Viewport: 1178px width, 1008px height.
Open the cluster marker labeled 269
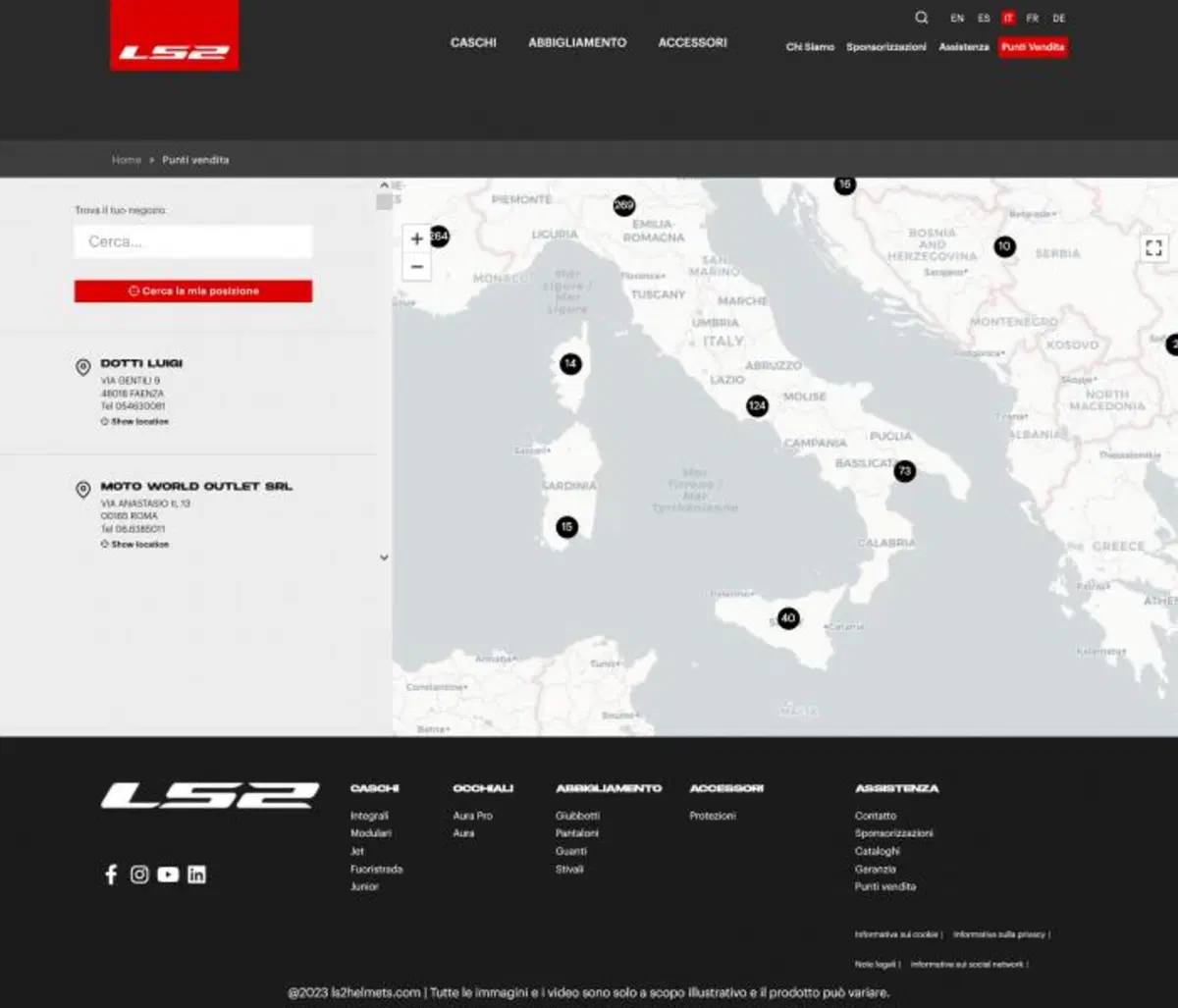624,205
